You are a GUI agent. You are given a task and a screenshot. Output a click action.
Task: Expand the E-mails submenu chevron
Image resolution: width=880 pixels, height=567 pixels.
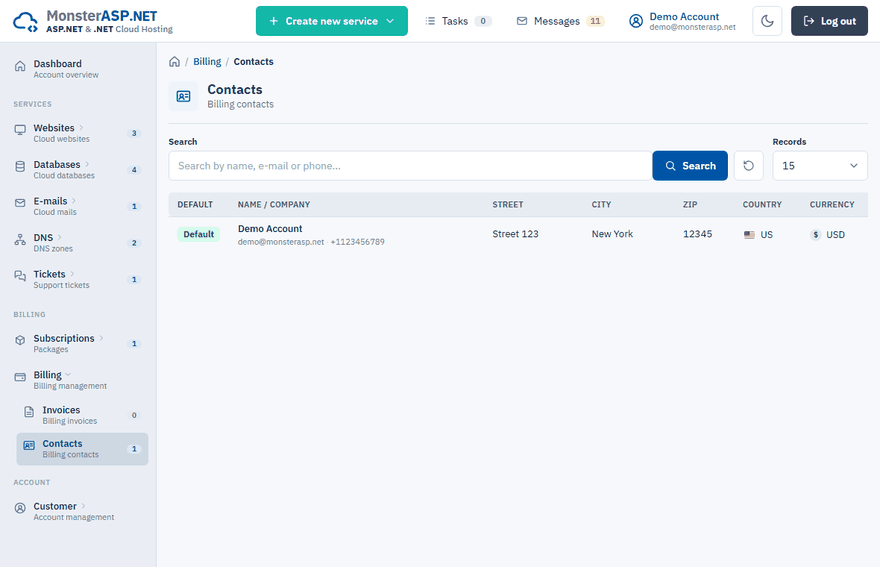click(74, 201)
